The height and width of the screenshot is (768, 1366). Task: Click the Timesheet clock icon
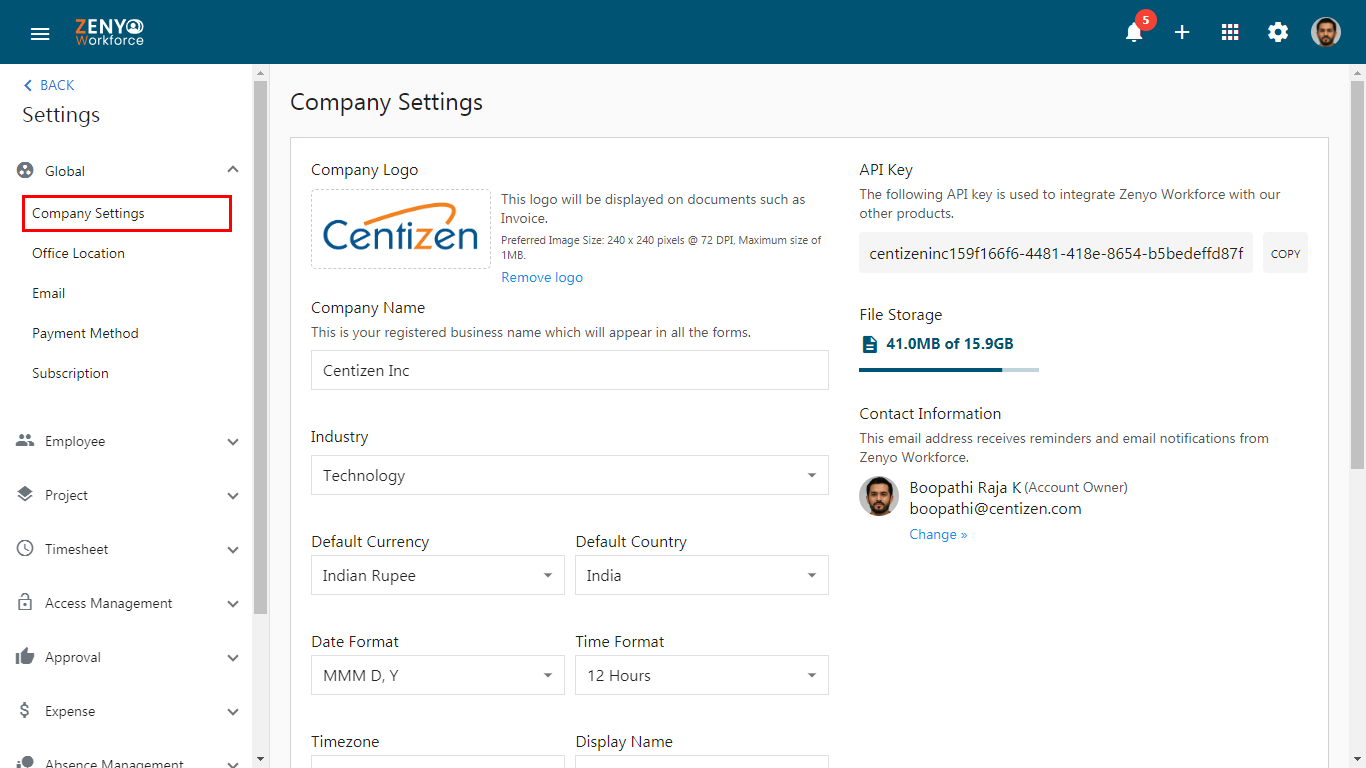(x=25, y=549)
